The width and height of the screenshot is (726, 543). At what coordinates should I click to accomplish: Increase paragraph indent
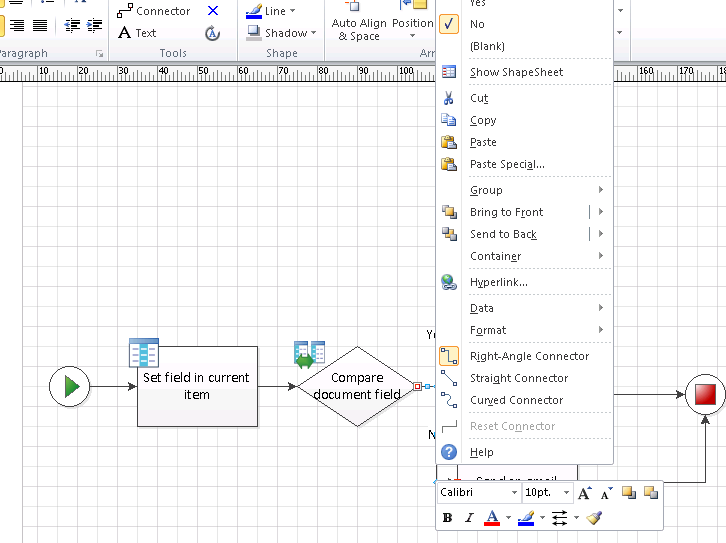point(94,25)
